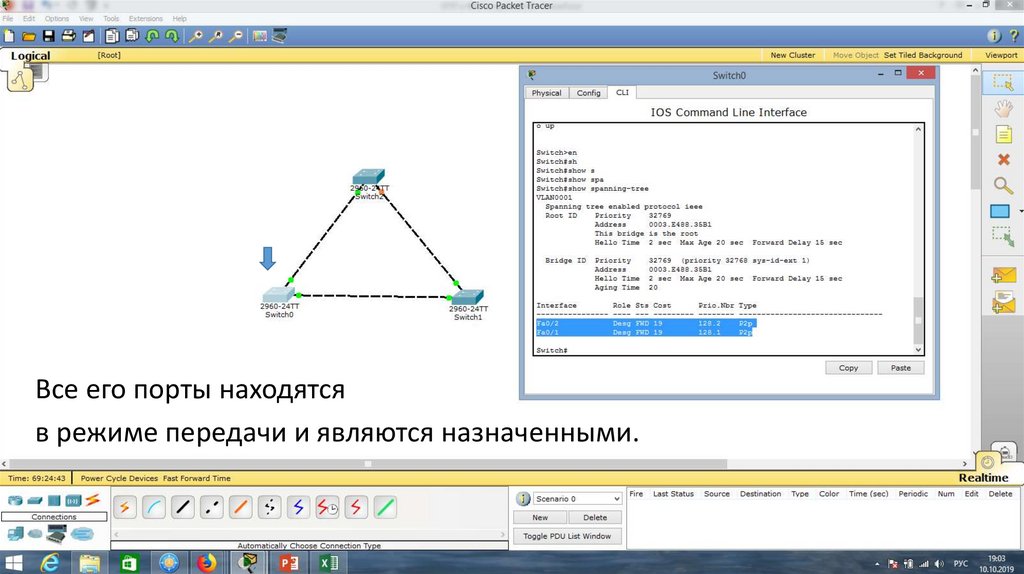The width and height of the screenshot is (1024, 574).
Task: Select the Place Note tool
Action: 1003,135
